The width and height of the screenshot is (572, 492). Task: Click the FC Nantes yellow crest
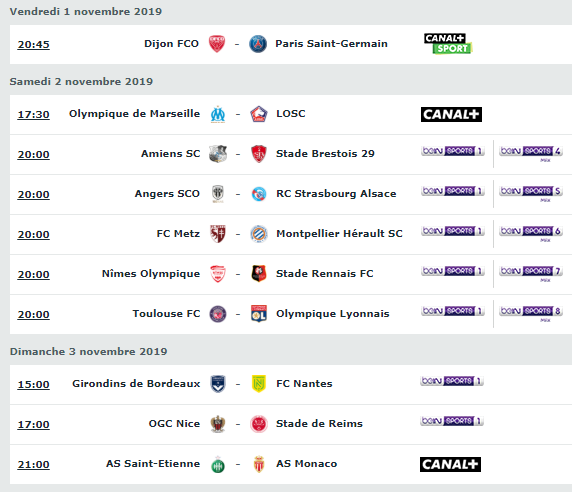pyautogui.click(x=259, y=384)
